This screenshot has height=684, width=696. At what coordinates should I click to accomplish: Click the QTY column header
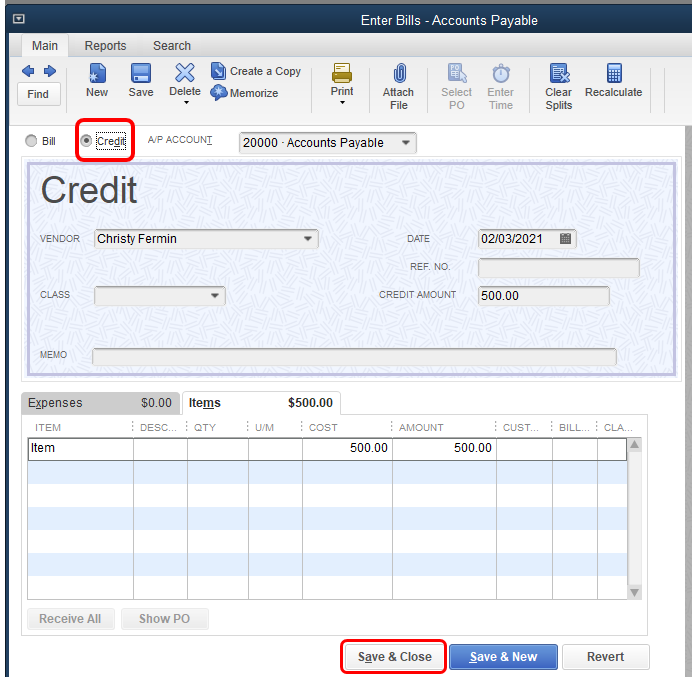pos(205,427)
